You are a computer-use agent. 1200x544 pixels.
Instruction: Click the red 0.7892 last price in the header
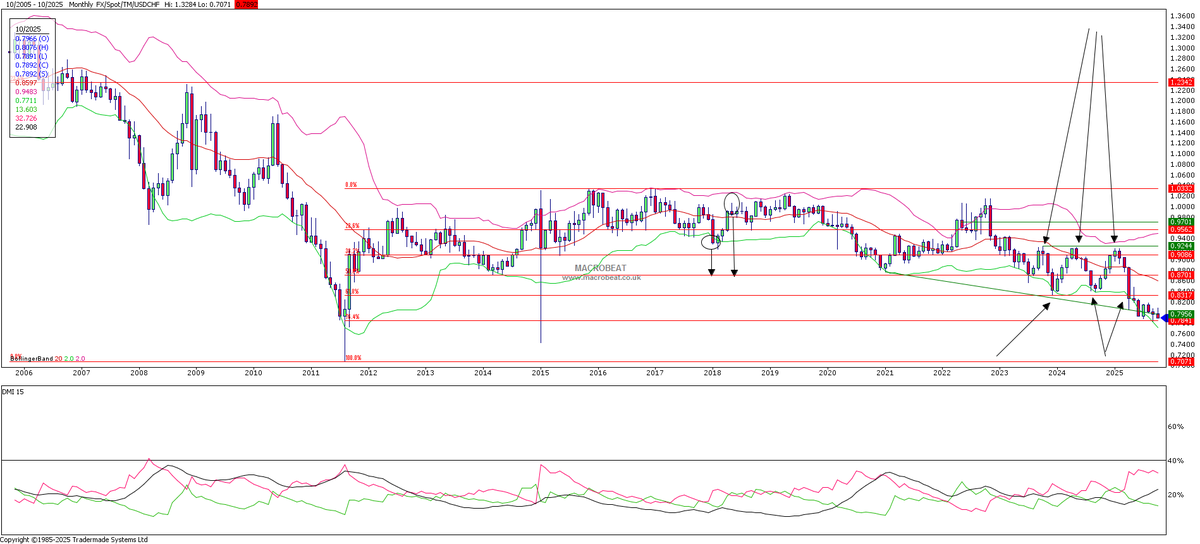246,5
